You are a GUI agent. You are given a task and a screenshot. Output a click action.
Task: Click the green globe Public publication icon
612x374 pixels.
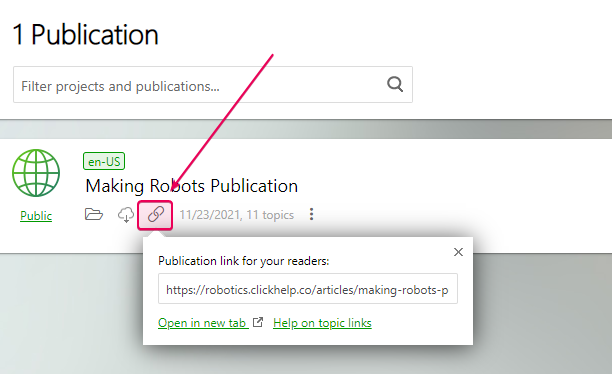36,173
